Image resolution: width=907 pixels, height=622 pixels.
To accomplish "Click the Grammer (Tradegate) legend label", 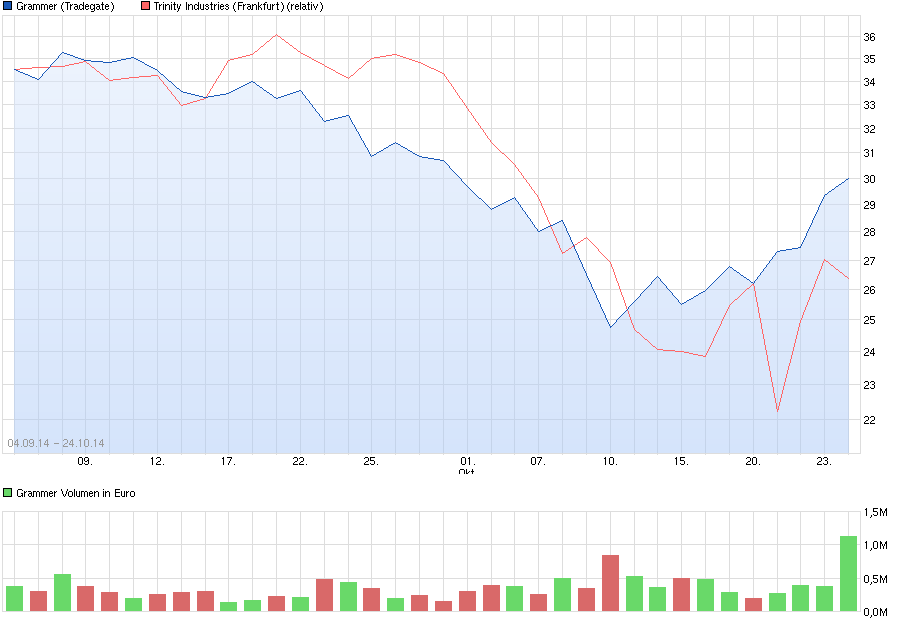I will pos(65,6).
